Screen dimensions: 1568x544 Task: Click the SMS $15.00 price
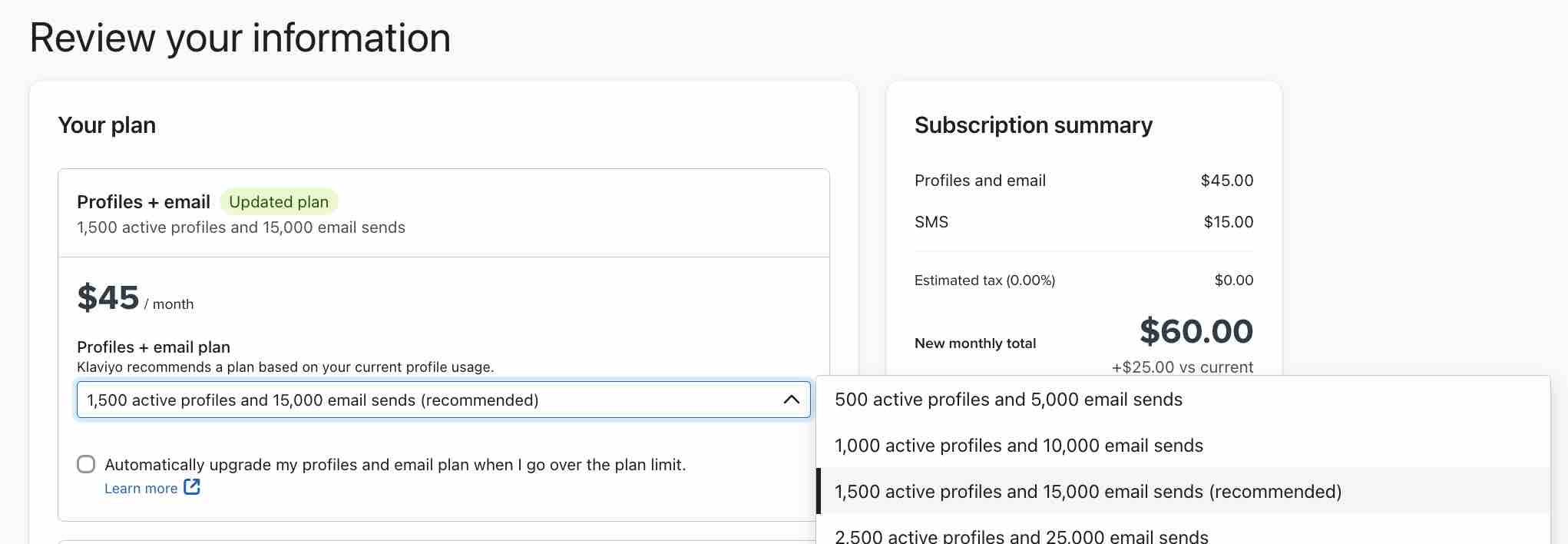(x=1228, y=222)
